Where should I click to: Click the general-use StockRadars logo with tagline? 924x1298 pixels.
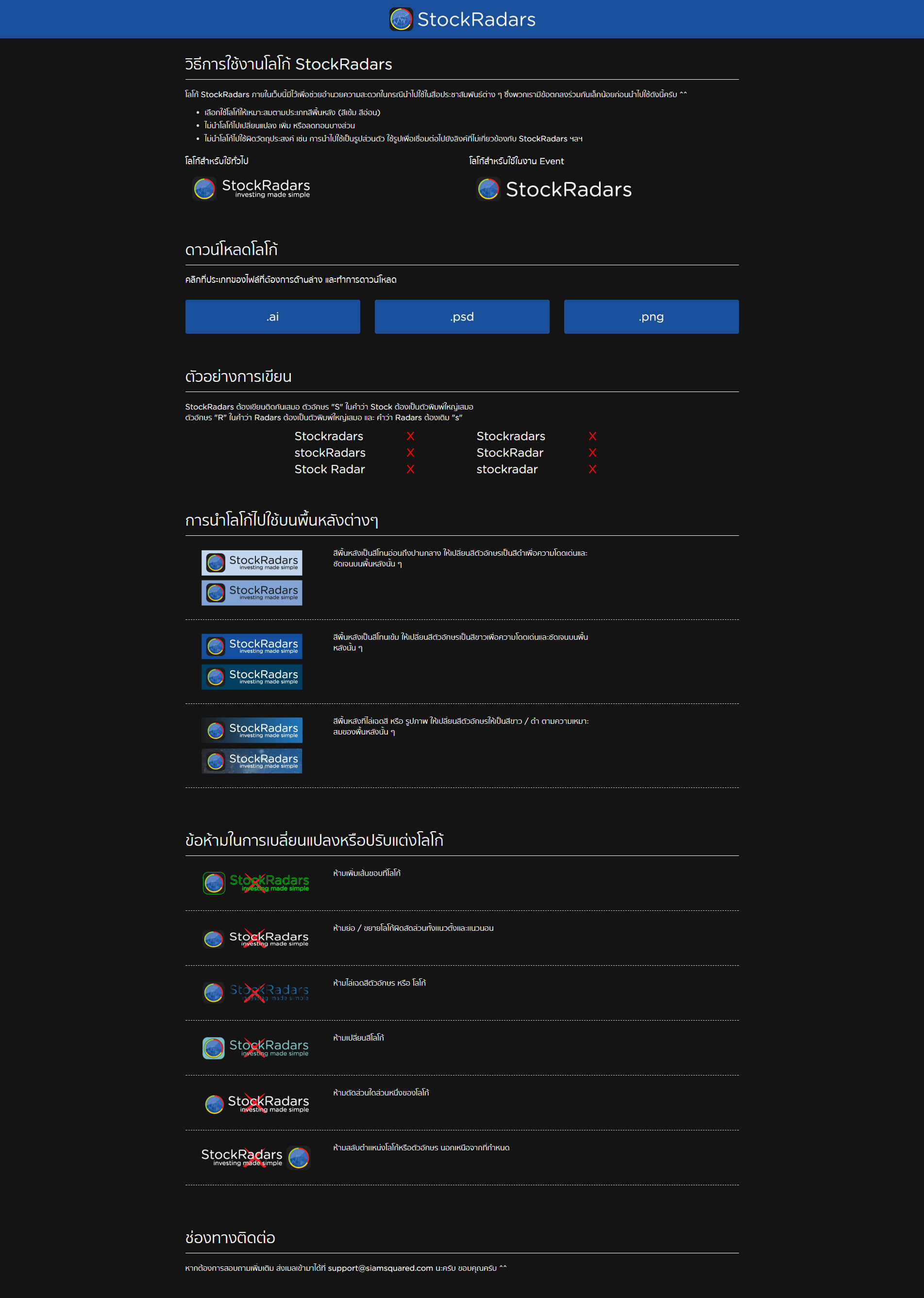pyautogui.click(x=252, y=188)
